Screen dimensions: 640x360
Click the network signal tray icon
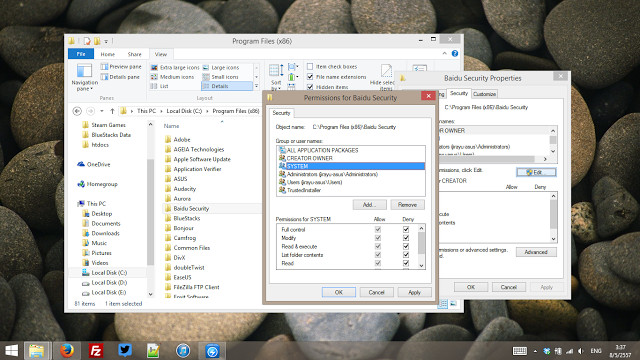point(569,351)
